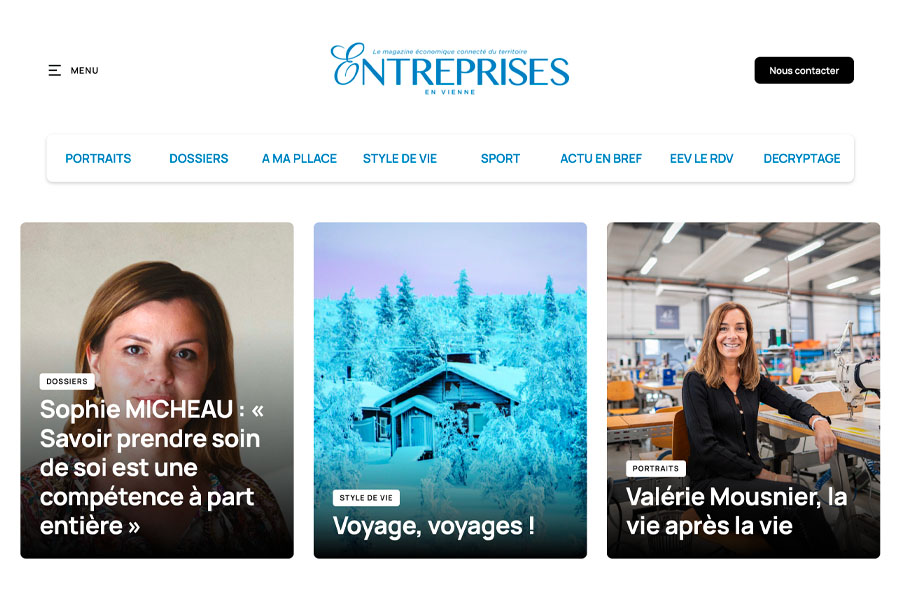Open the Valérie Mousnier article headline
This screenshot has height=600, width=900.
tap(736, 511)
